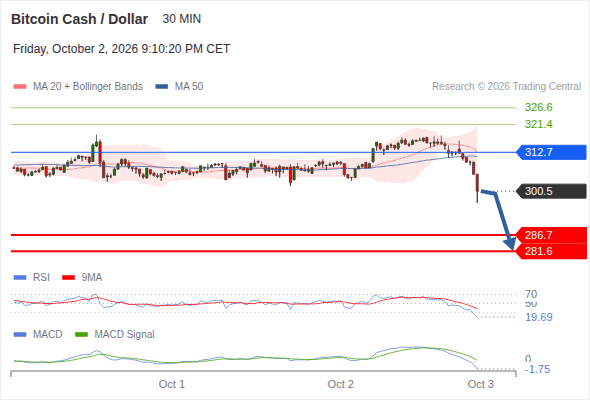Click the MACD Signal green legend swatch
Image resolution: width=590 pixels, height=400 pixels.
click(x=81, y=334)
